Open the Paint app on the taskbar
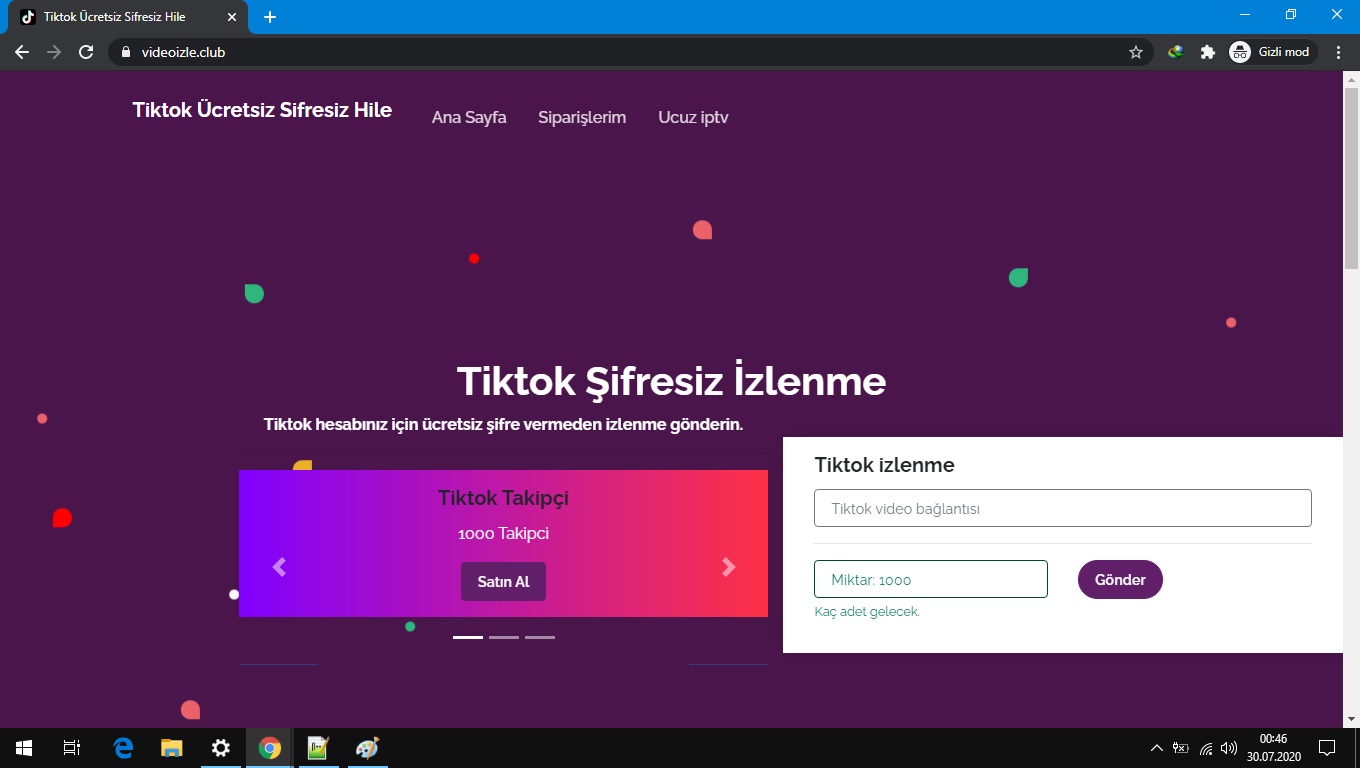The image size is (1360, 768). point(367,748)
